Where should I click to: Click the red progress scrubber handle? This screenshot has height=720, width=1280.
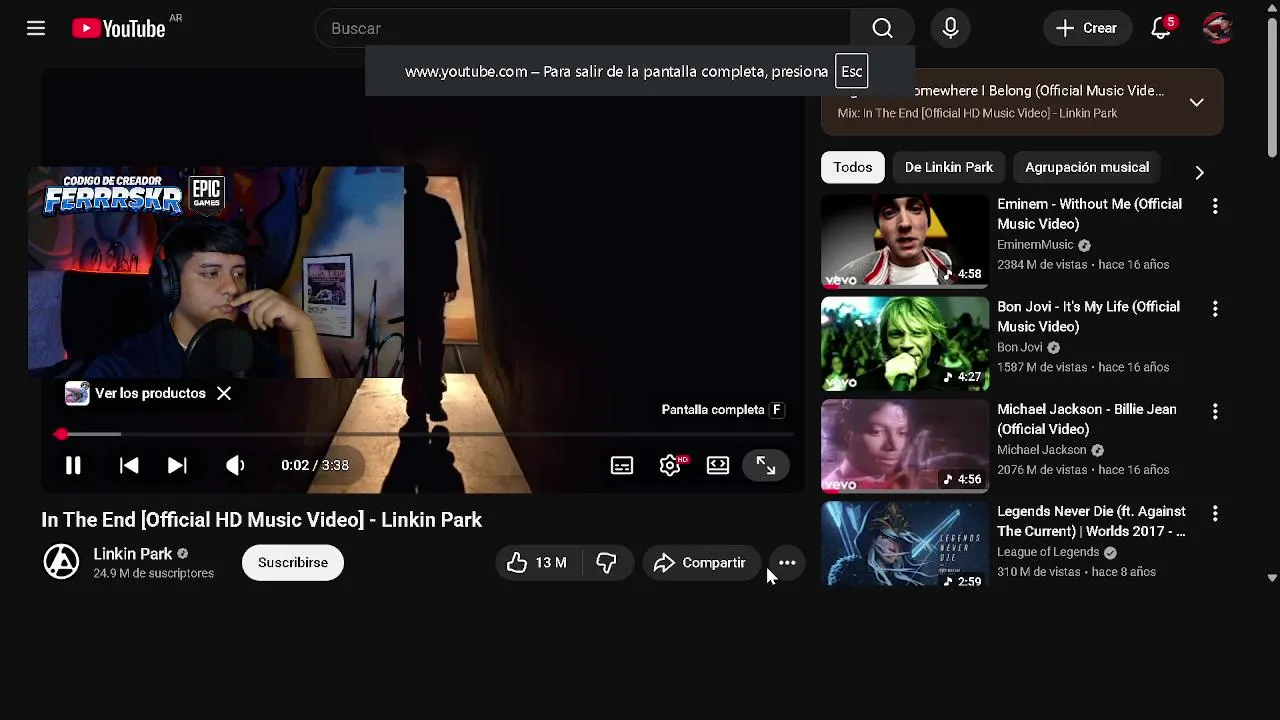coord(61,434)
